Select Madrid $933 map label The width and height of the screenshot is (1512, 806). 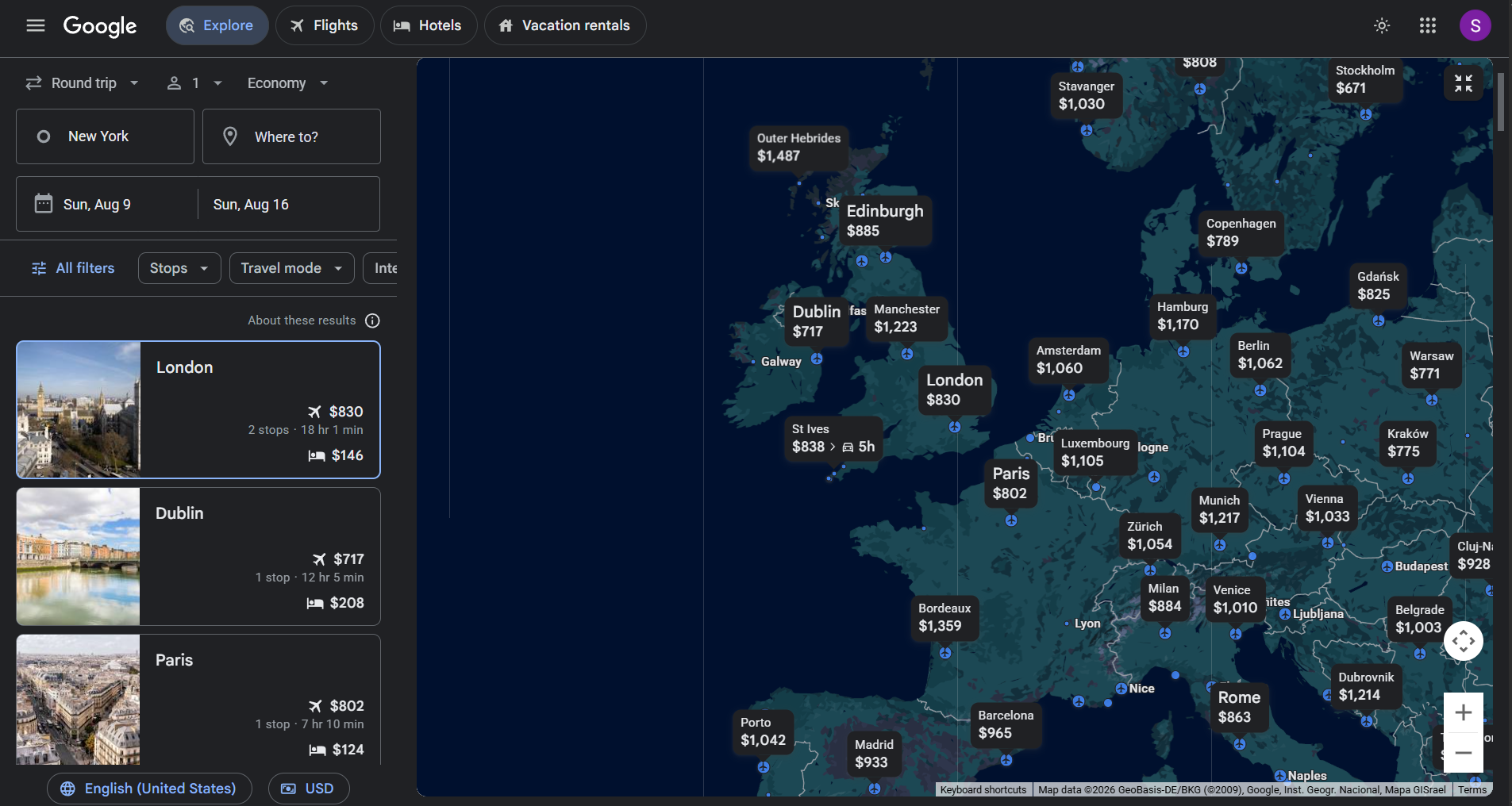(x=874, y=754)
